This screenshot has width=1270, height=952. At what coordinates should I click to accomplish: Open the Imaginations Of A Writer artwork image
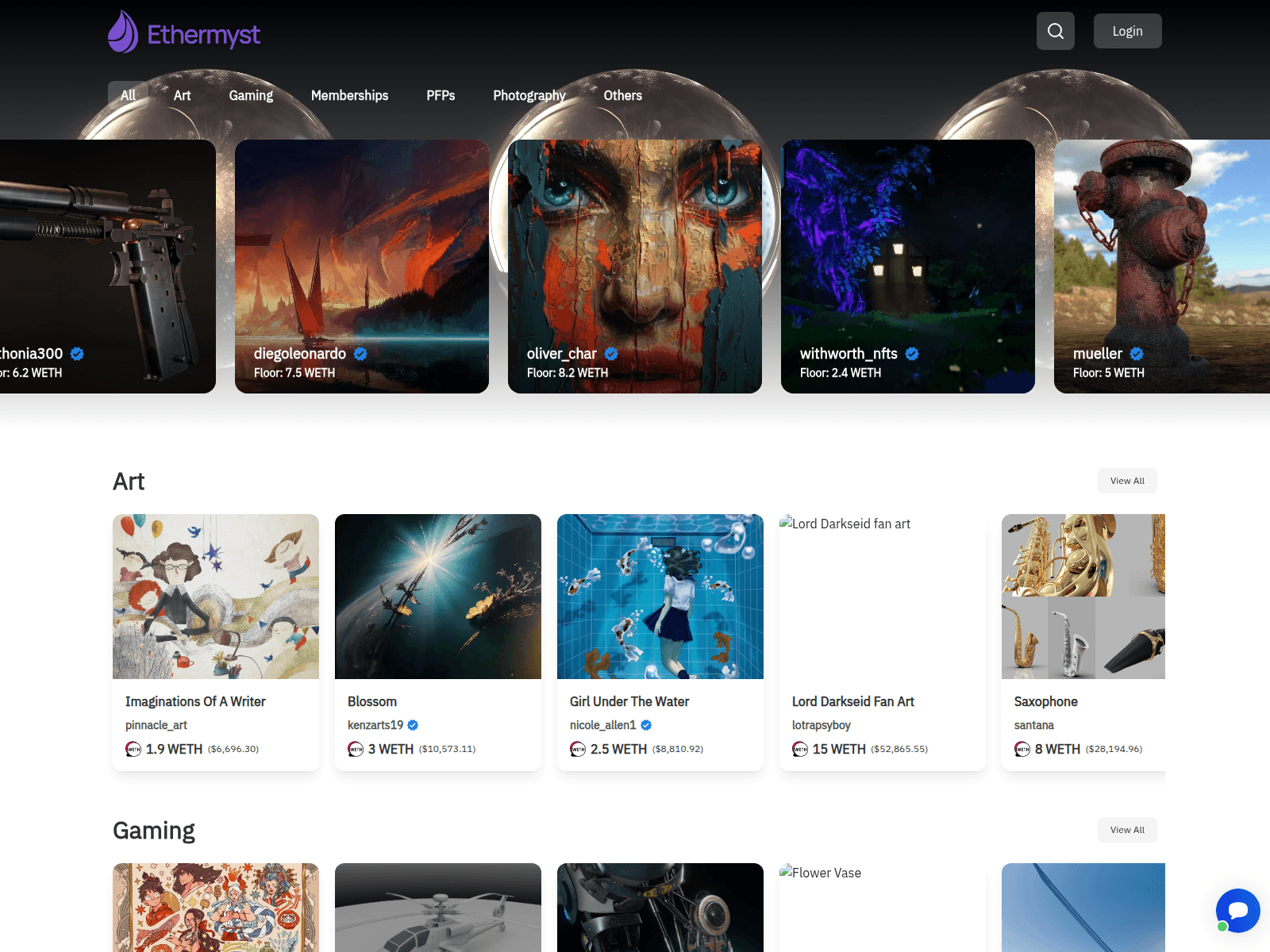point(216,597)
